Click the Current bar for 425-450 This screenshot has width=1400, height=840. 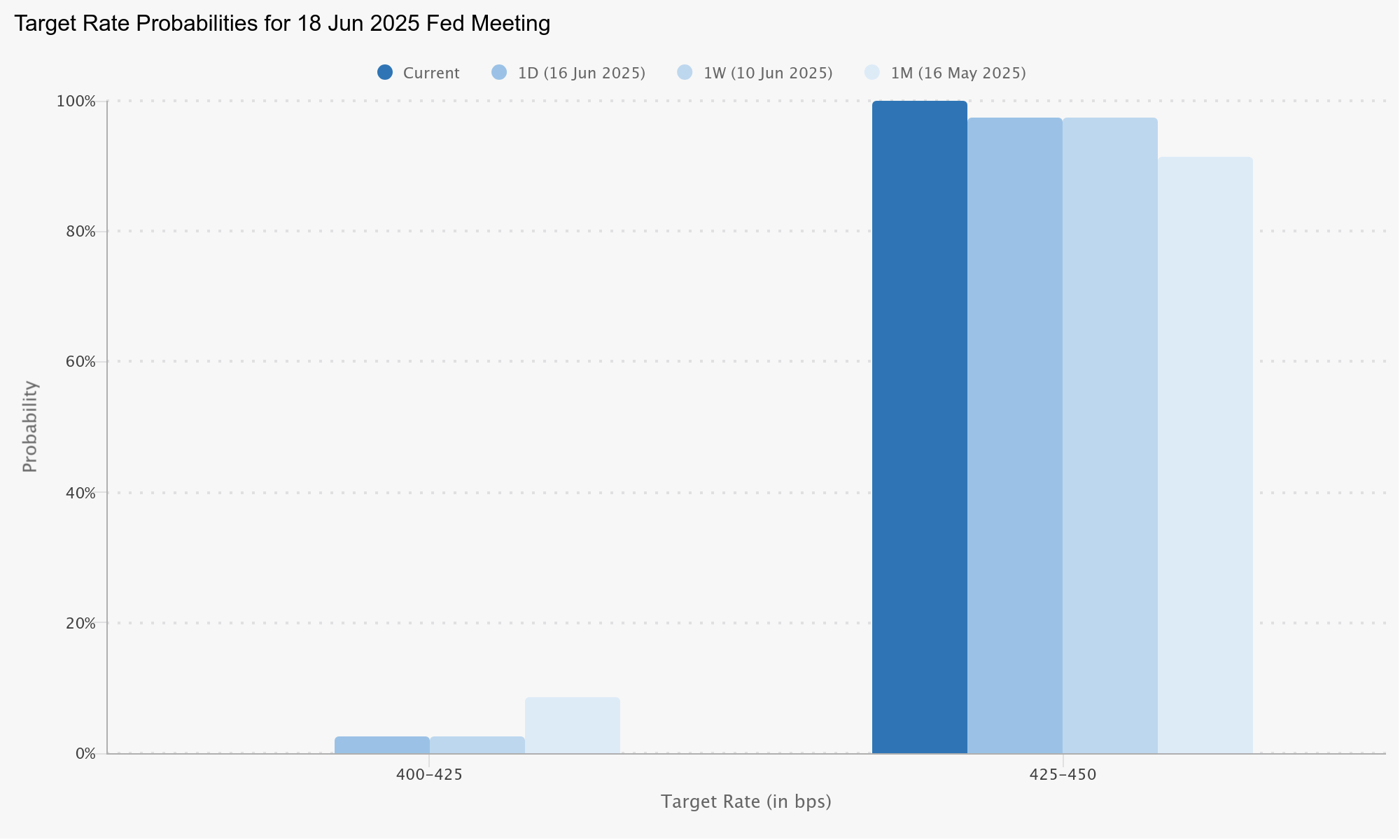(919, 427)
